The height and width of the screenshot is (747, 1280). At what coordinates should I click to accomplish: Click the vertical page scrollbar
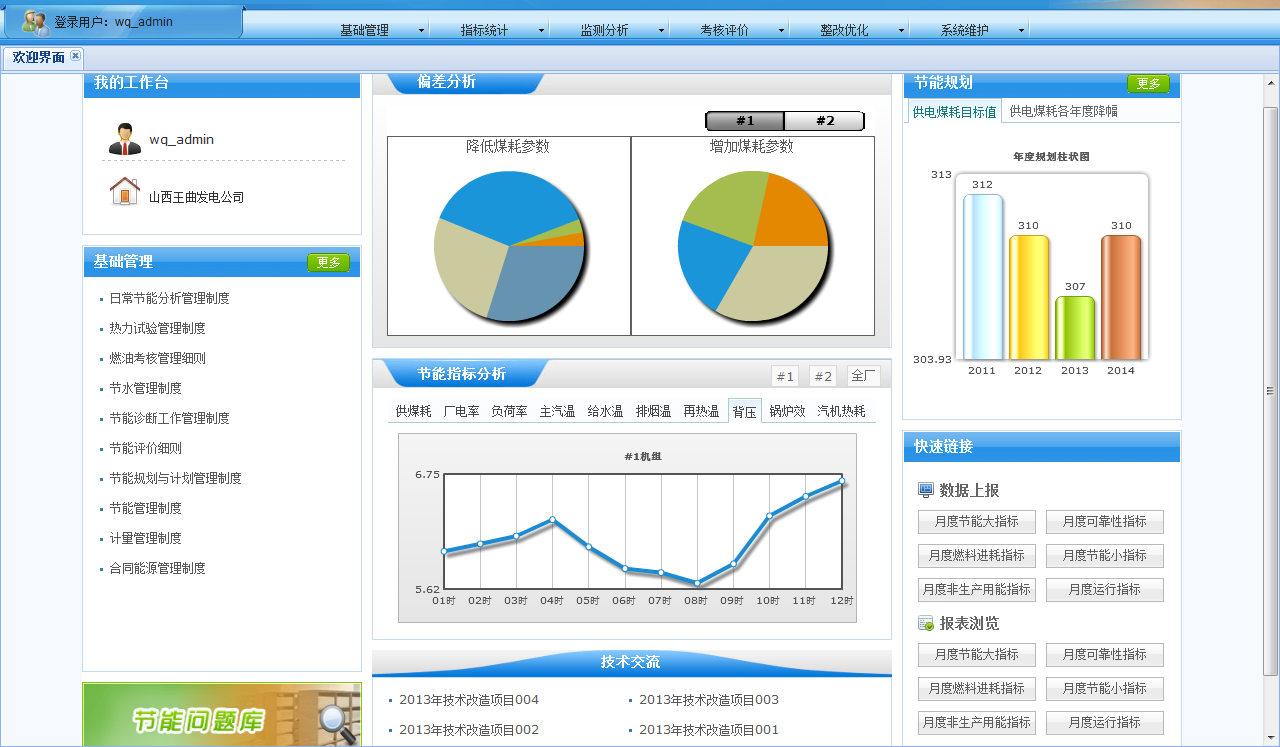pos(1270,390)
